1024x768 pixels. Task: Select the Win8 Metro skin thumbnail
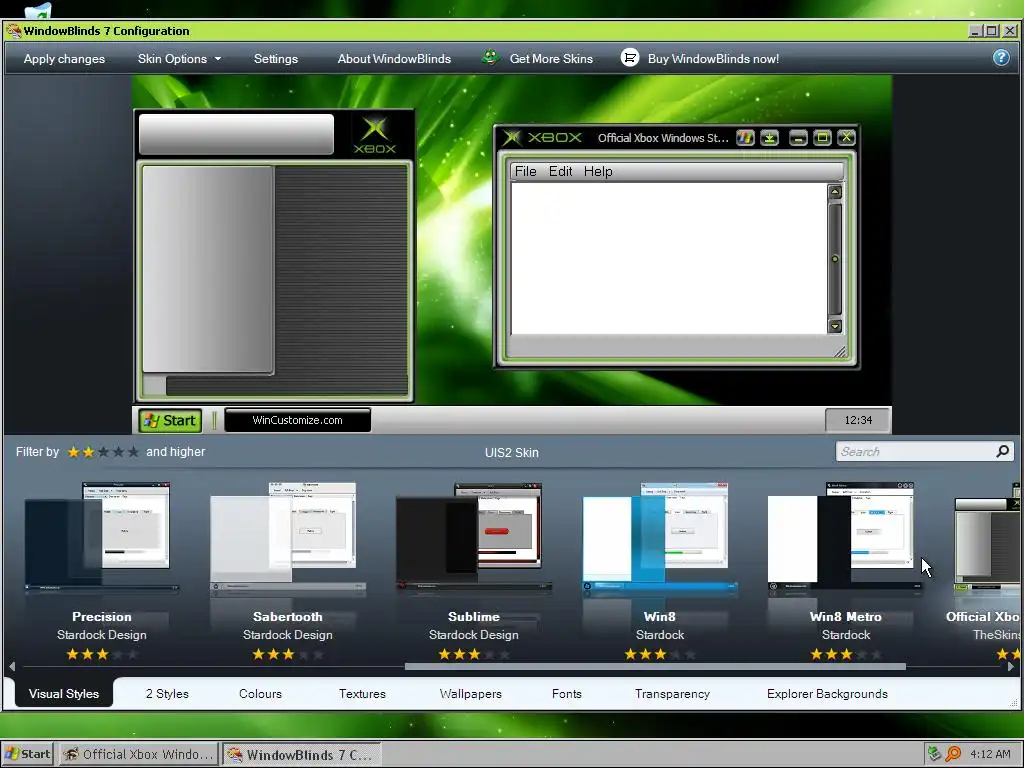point(846,537)
